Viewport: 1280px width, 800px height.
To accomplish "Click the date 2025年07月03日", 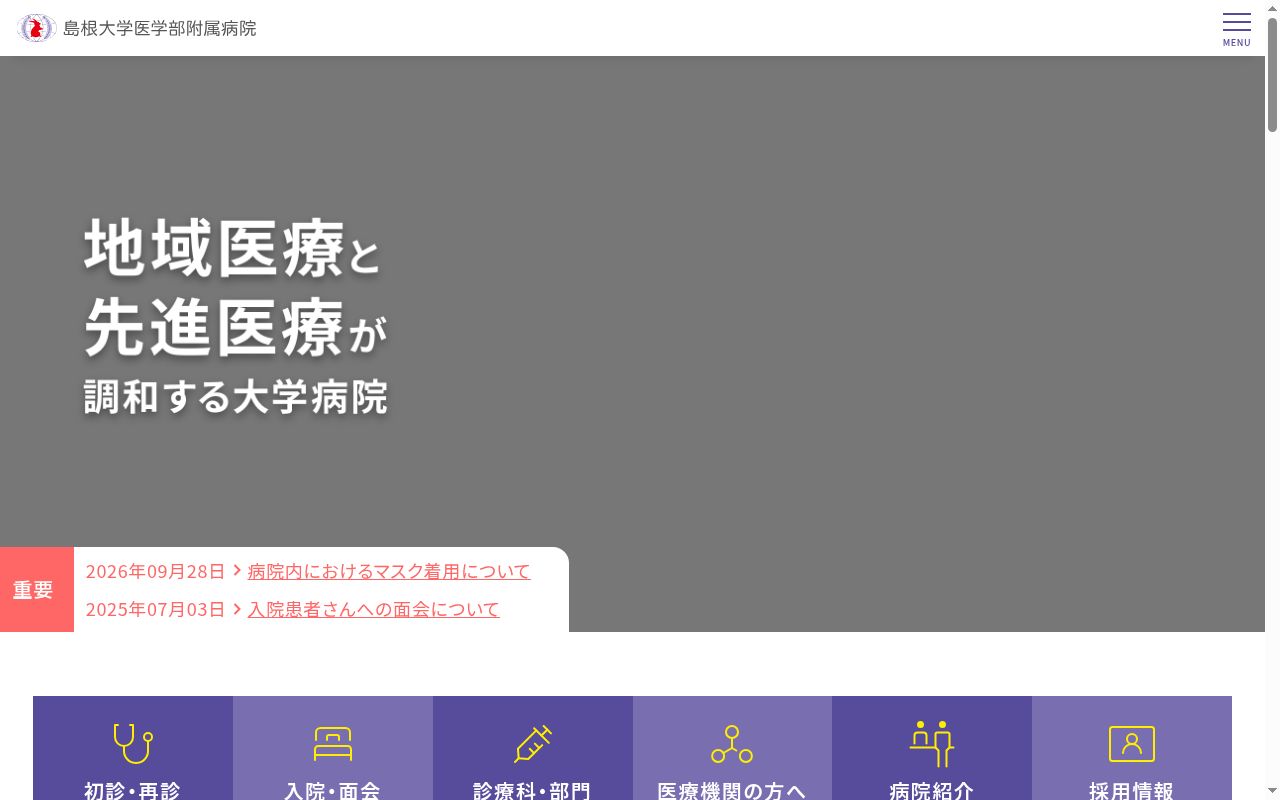I will [x=156, y=609].
